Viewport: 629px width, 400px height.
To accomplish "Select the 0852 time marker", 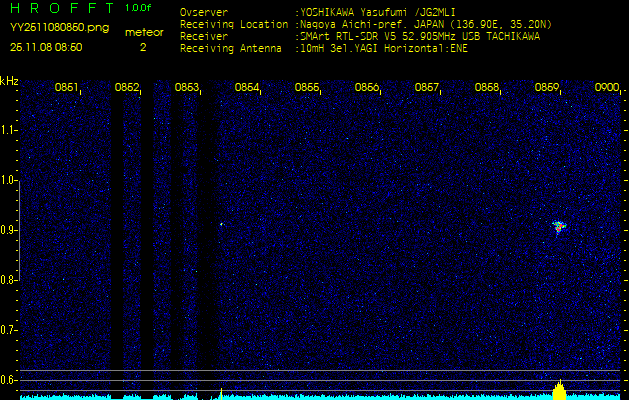I will pos(127,88).
